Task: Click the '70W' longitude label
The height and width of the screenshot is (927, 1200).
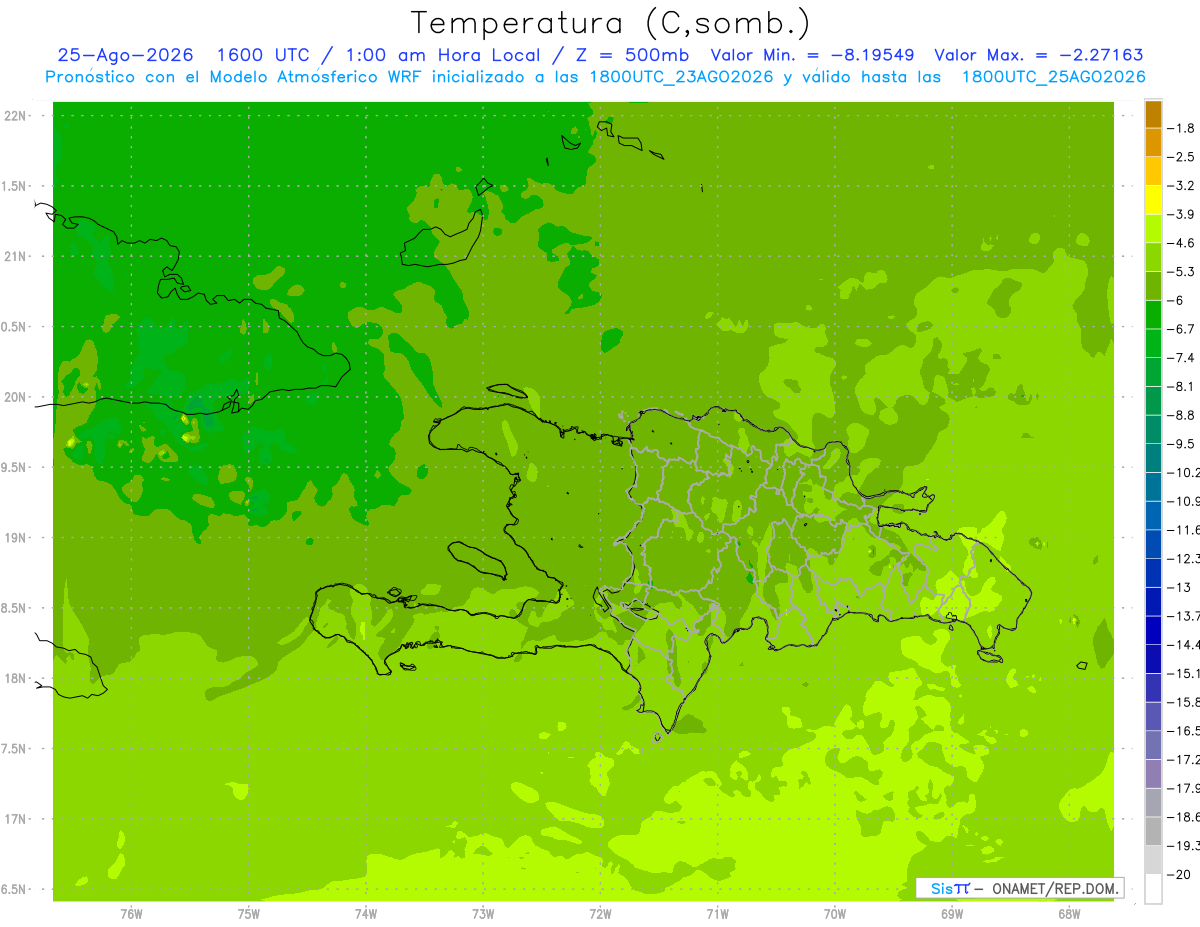Action: pyautogui.click(x=835, y=913)
